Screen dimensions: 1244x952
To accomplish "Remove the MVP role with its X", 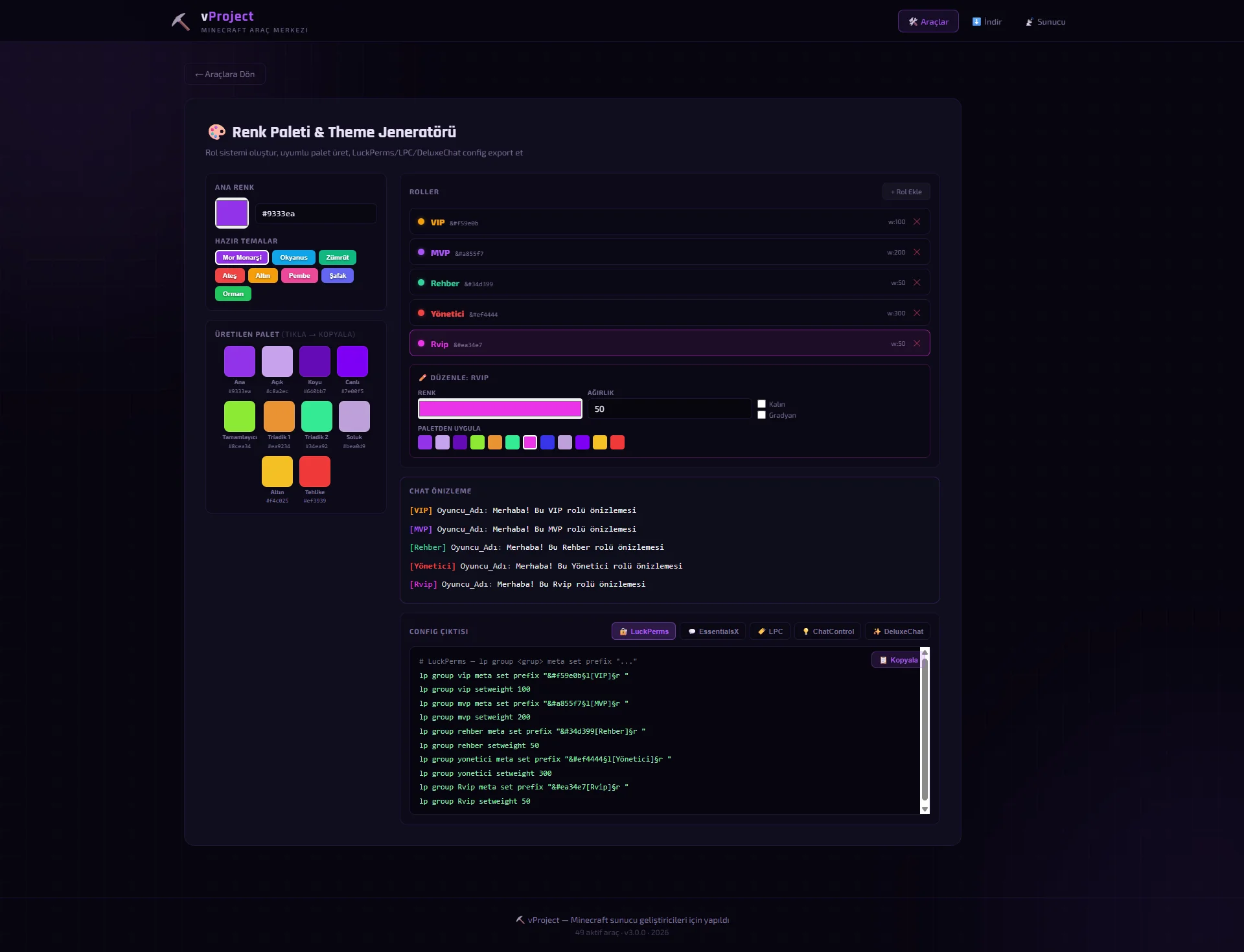I will pos(917,252).
